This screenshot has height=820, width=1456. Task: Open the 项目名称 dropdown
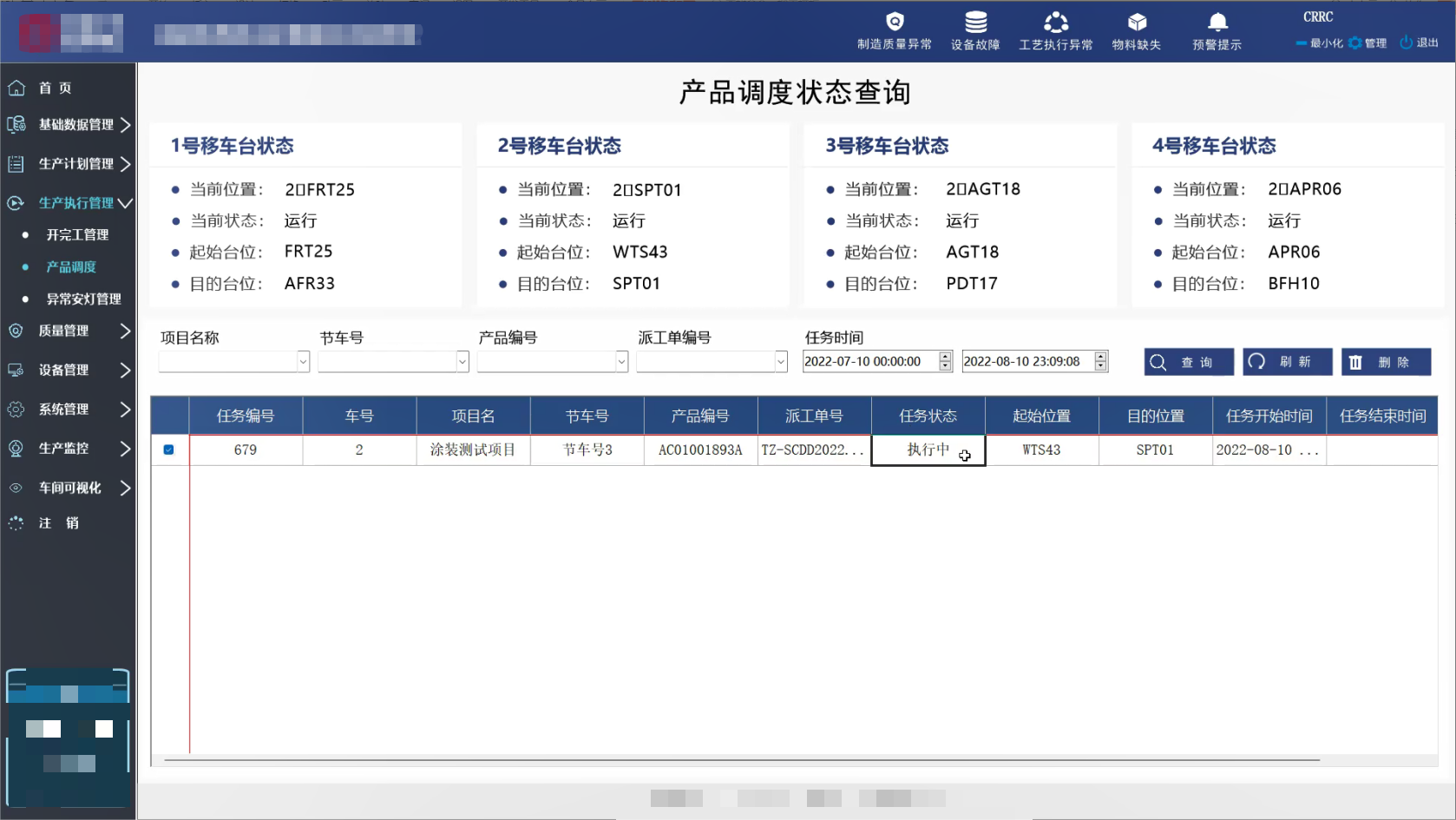(303, 361)
